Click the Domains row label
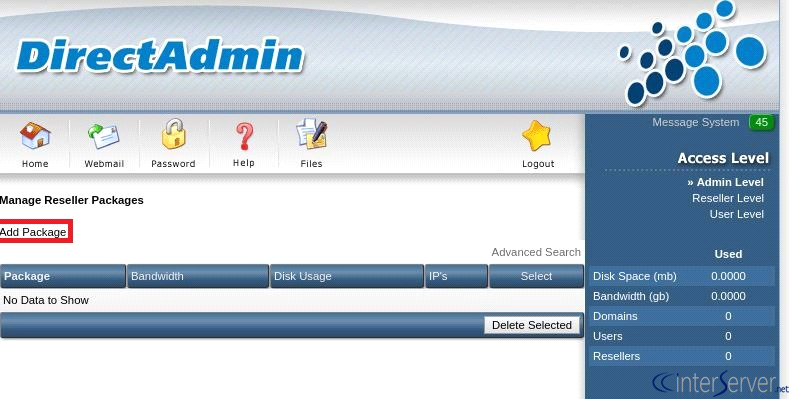This screenshot has width=789, height=399. (x=615, y=316)
